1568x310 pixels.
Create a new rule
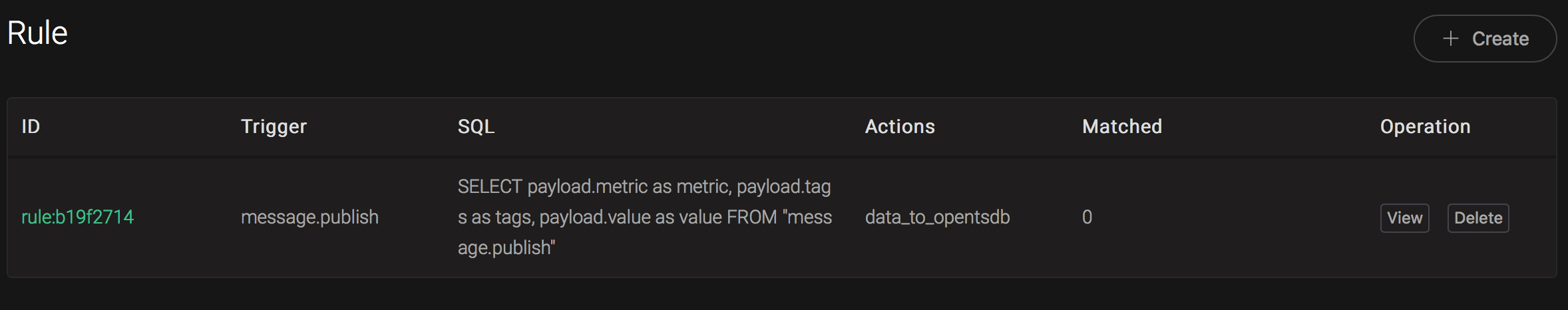(1485, 39)
